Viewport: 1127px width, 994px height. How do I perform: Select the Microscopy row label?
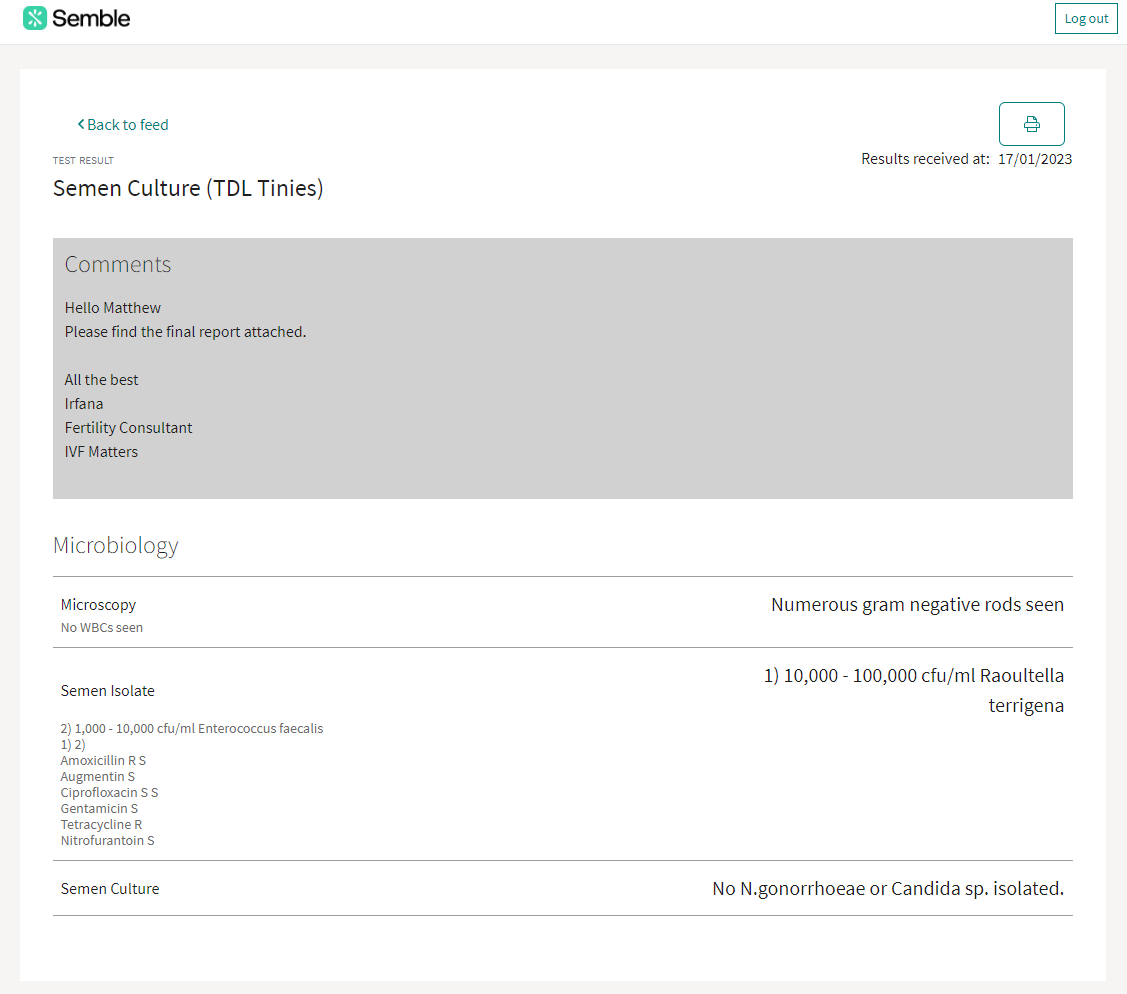pos(98,604)
